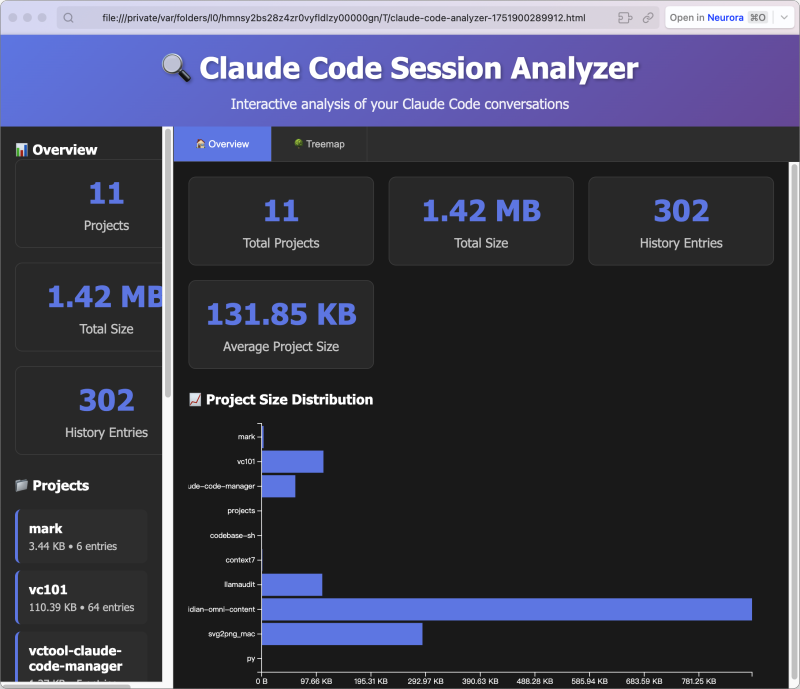Click the '3.44 KB • 6 entries' text
The image size is (800, 689).
(73, 546)
